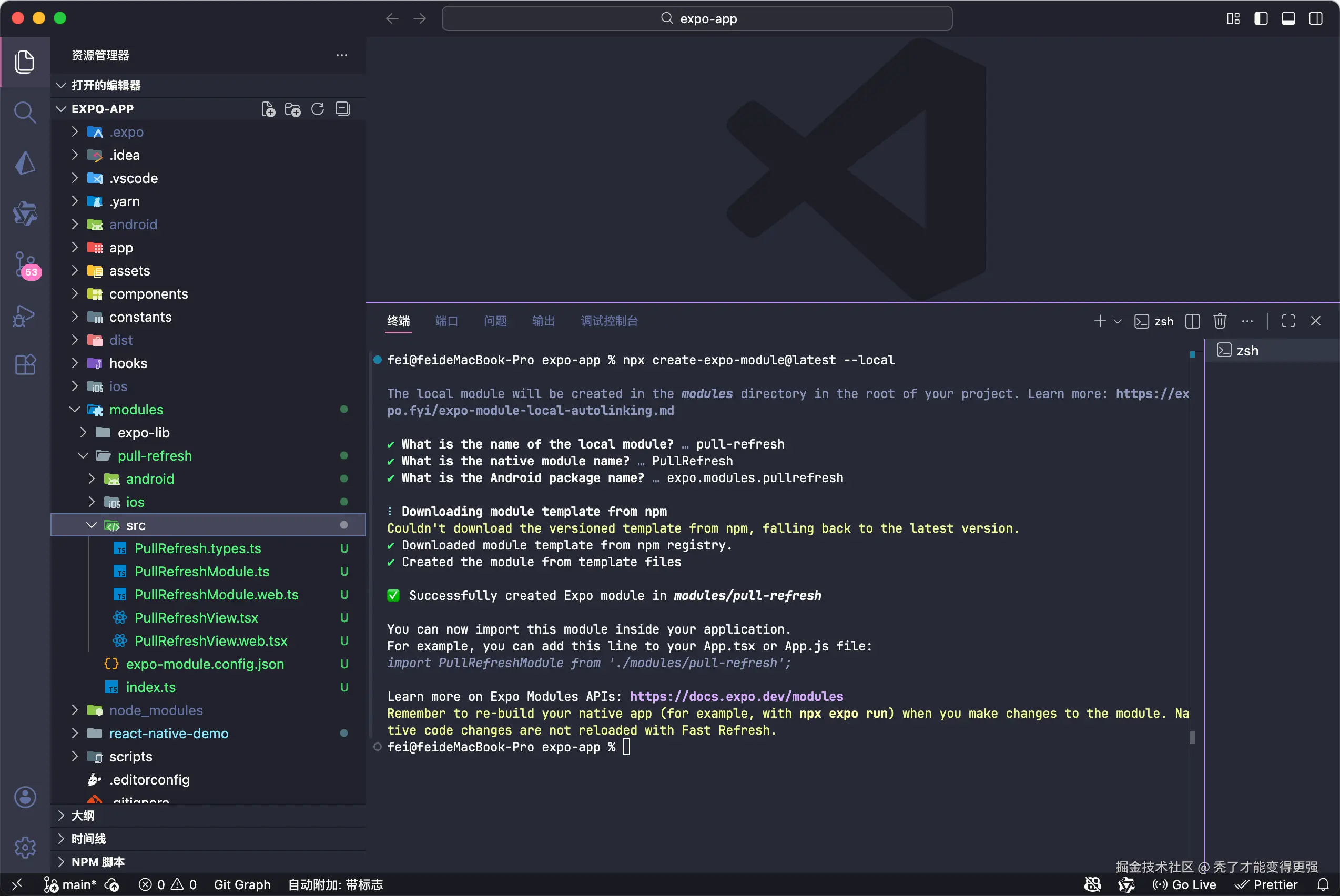
Task: Toggle primary sidebar visibility in title bar
Action: pos(1261,18)
